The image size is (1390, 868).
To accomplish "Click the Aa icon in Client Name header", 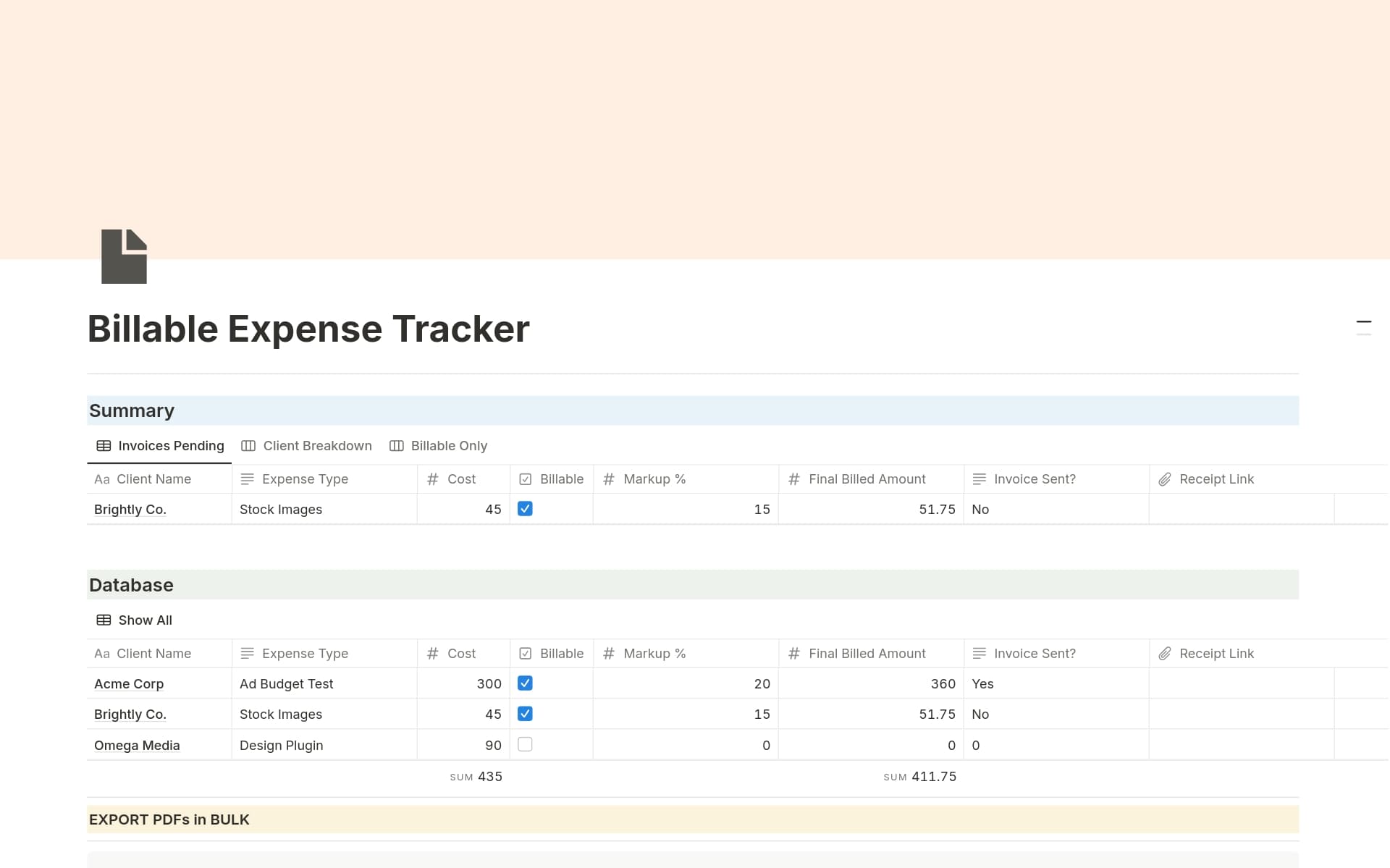I will 102,479.
